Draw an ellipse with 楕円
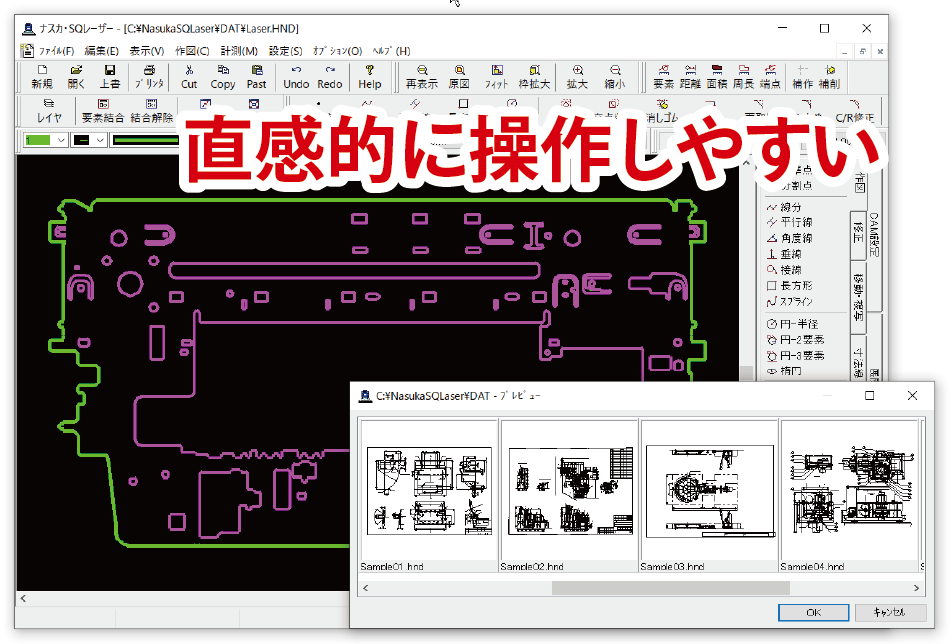The height and width of the screenshot is (644, 950). click(x=784, y=371)
